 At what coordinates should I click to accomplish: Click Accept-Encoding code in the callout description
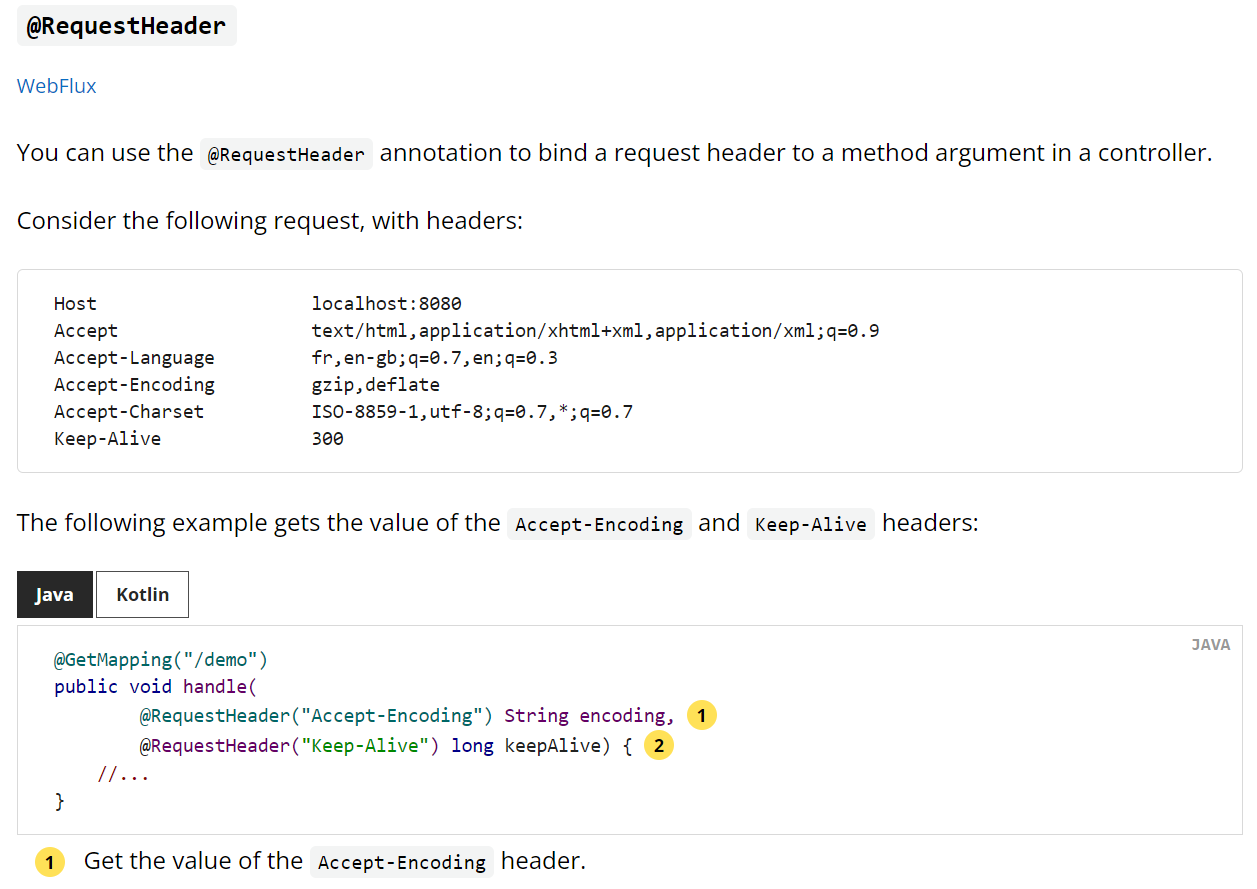coord(402,862)
